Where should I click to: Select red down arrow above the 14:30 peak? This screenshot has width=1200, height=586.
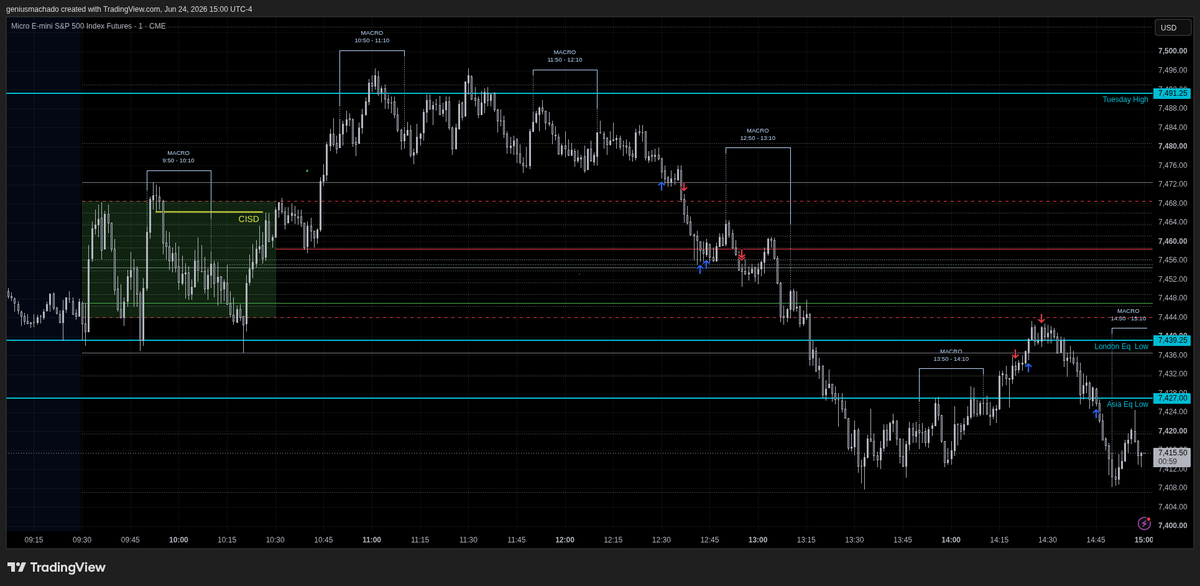1041,319
